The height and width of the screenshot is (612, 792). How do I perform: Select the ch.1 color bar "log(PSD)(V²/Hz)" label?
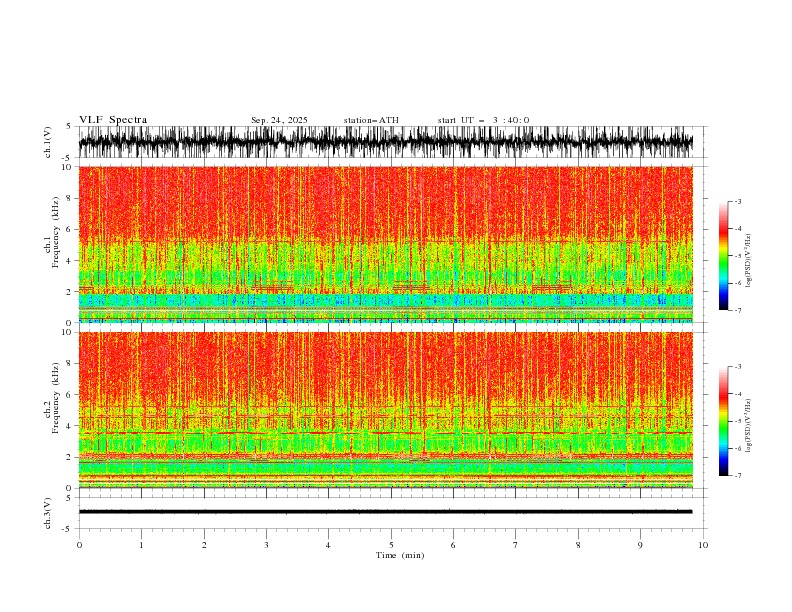tap(748, 261)
